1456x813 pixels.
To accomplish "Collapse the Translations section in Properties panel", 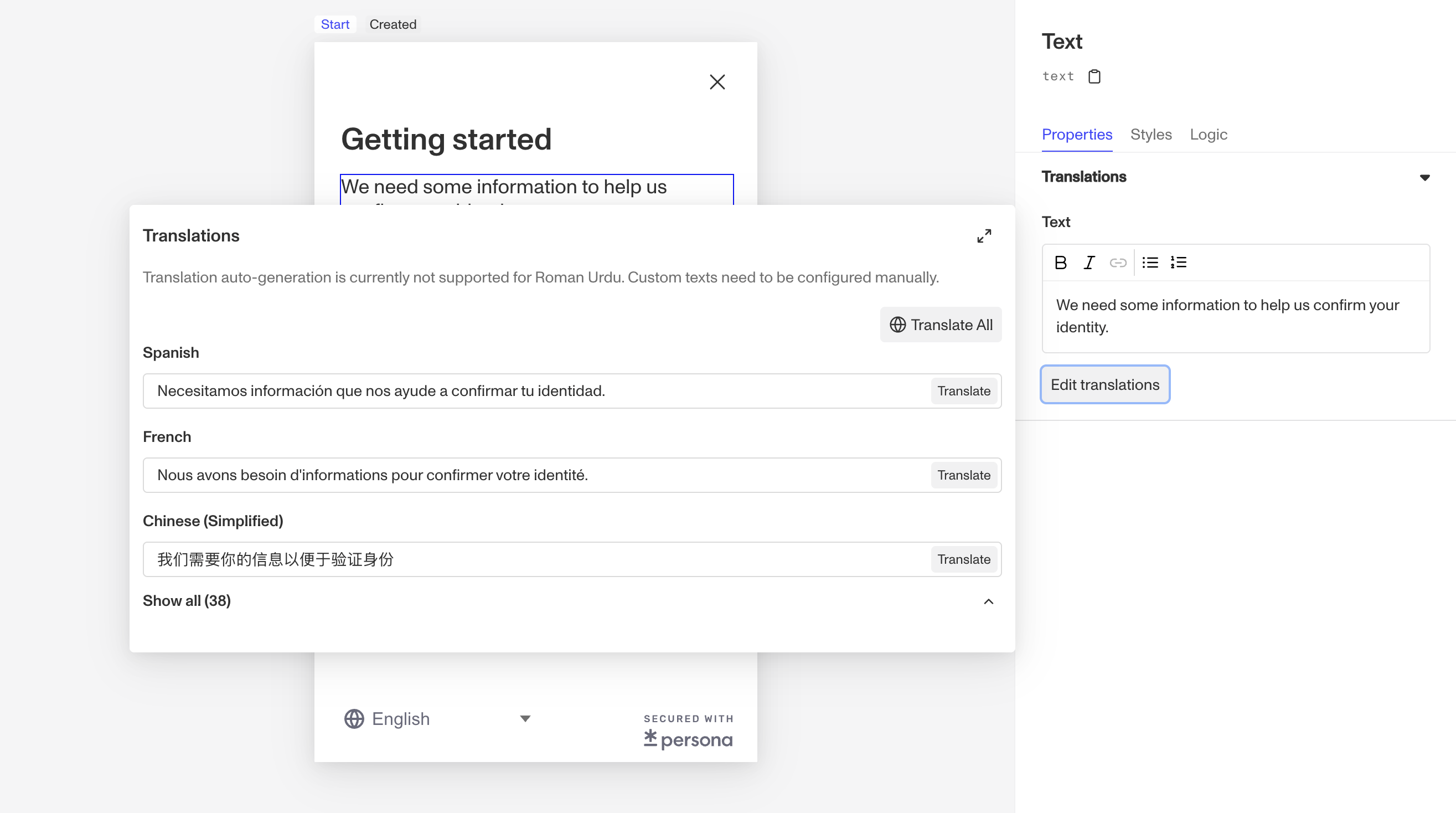I will point(1425,177).
